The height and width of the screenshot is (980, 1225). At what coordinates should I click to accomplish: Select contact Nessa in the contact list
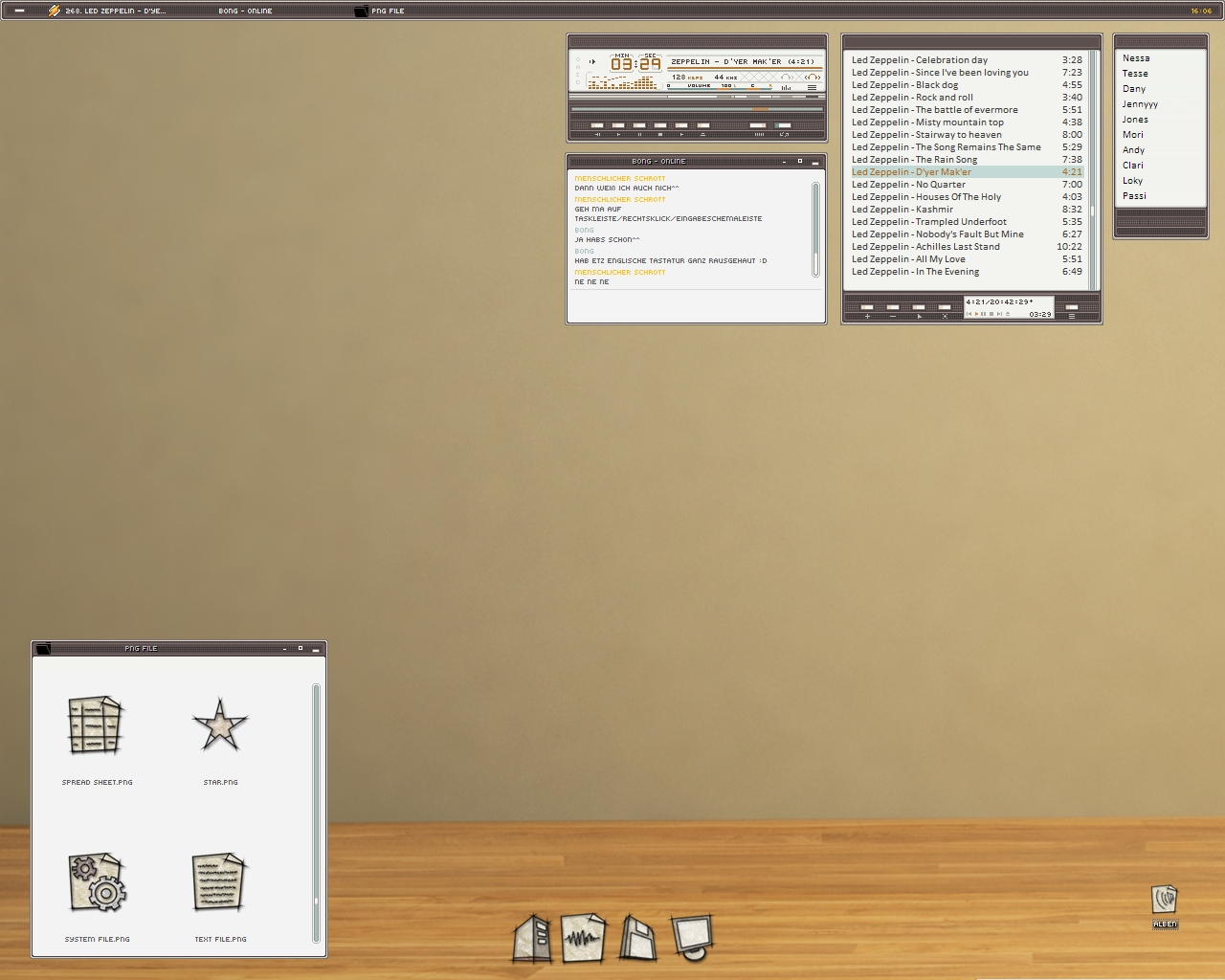point(1136,58)
